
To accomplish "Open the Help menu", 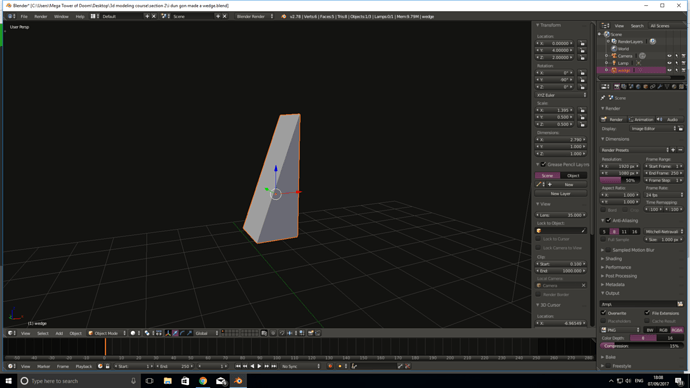I will coord(80,16).
